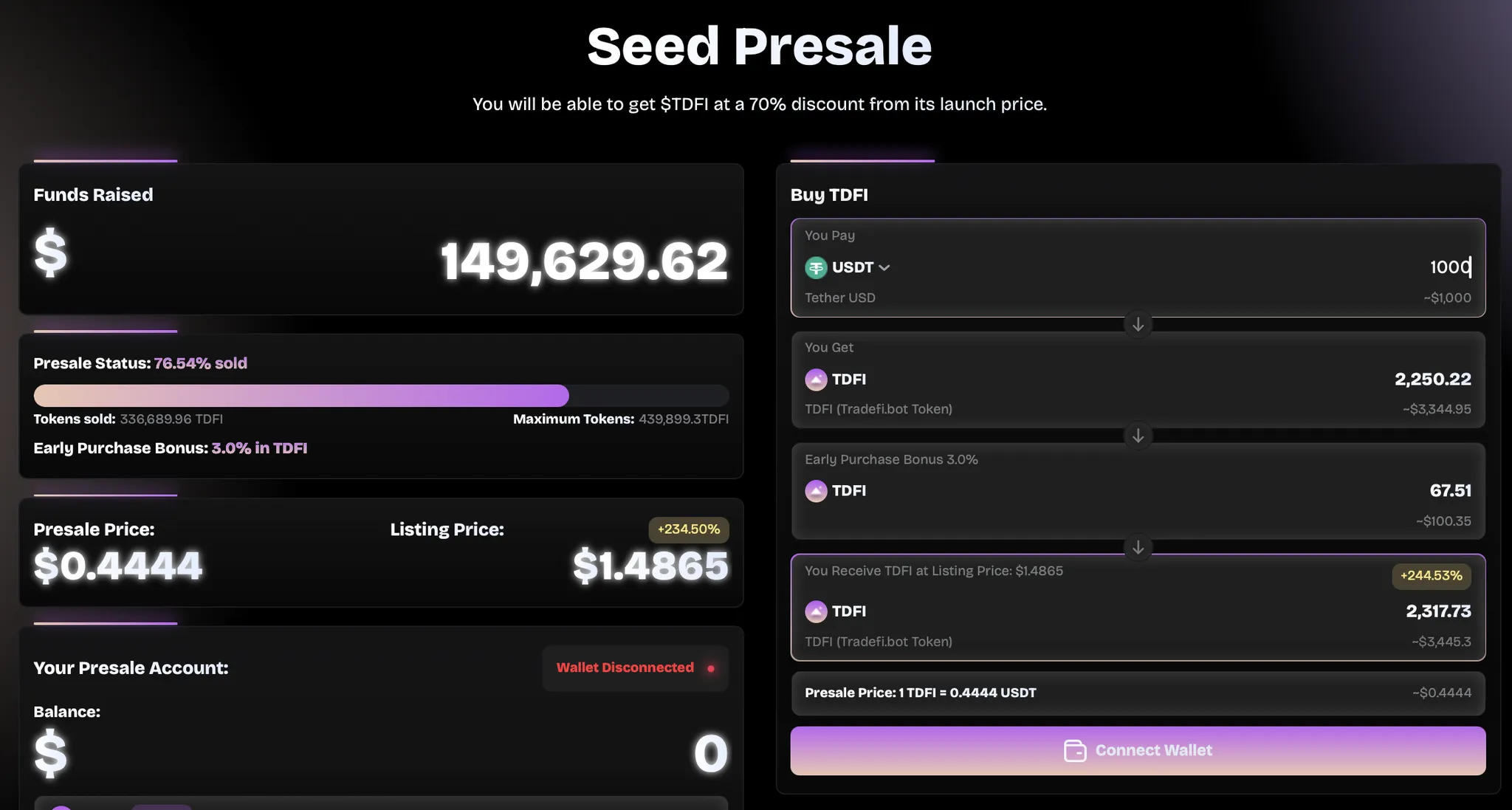Click the wallet icon on Connect Wallet

point(1075,751)
